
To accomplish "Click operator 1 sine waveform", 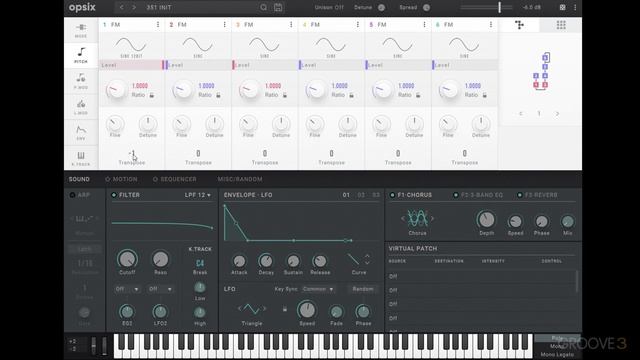I will click(131, 44).
